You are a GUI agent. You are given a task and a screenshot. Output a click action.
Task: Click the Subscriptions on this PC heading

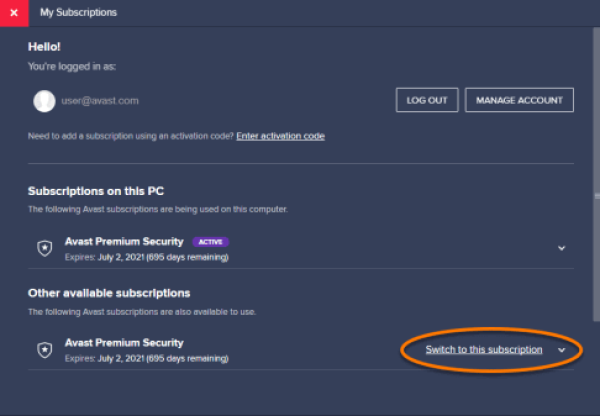click(x=96, y=191)
